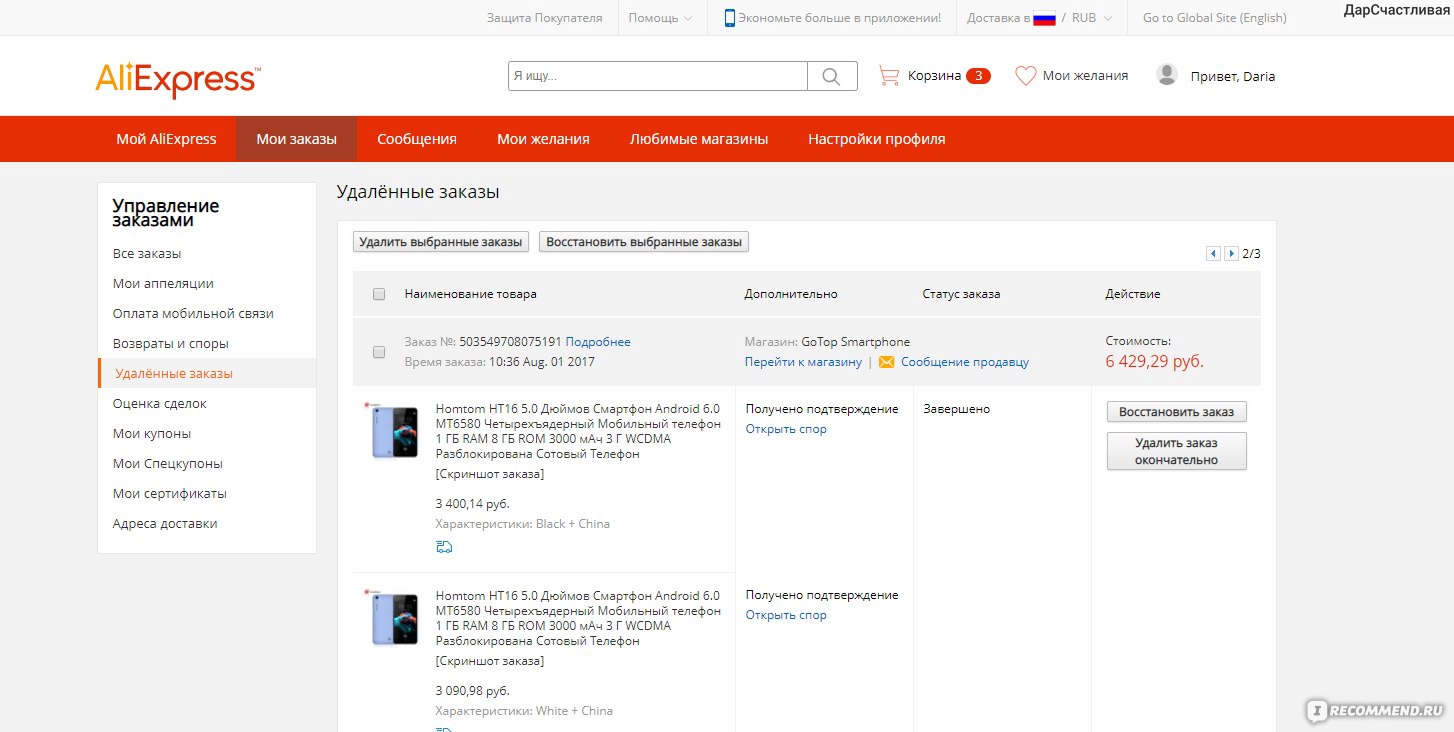This screenshot has height=732, width=1454.
Task: Open White Homtom HT16 product title
Action: [x=578, y=618]
